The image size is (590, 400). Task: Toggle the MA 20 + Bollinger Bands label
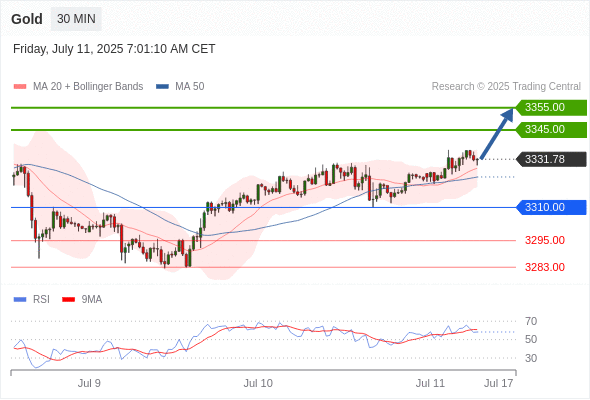(x=88, y=87)
